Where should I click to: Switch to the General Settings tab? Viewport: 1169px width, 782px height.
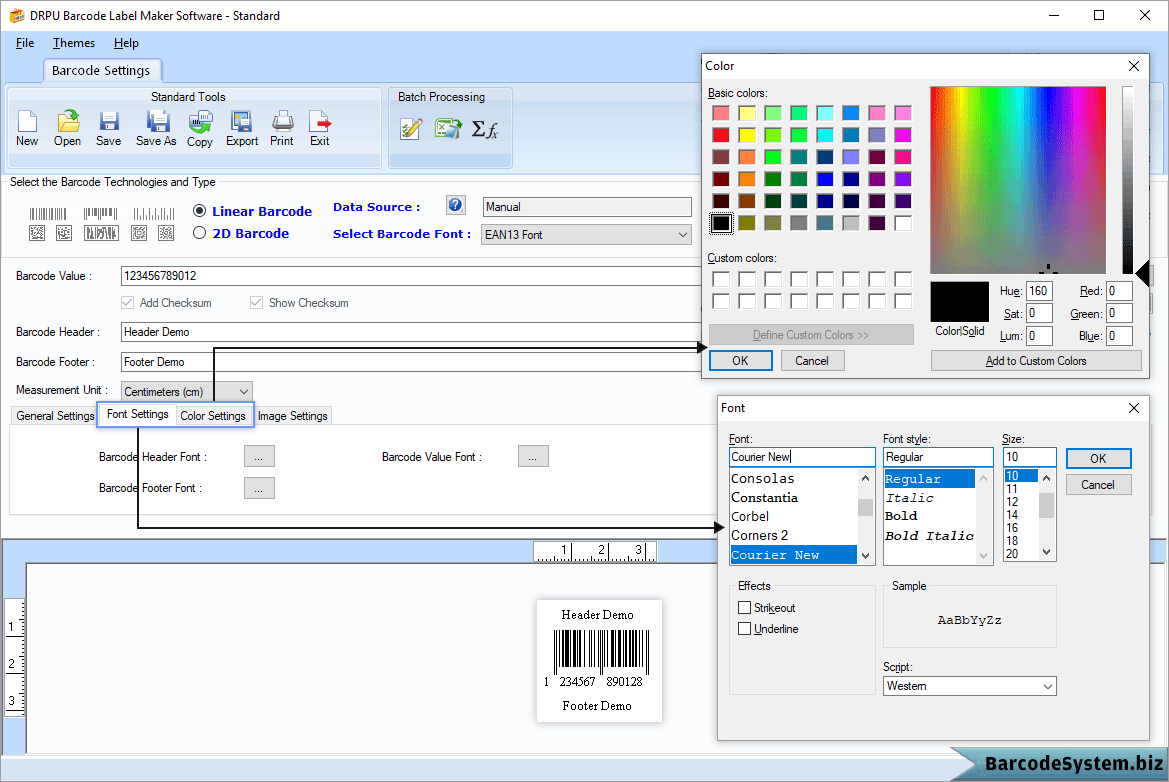(x=55, y=416)
